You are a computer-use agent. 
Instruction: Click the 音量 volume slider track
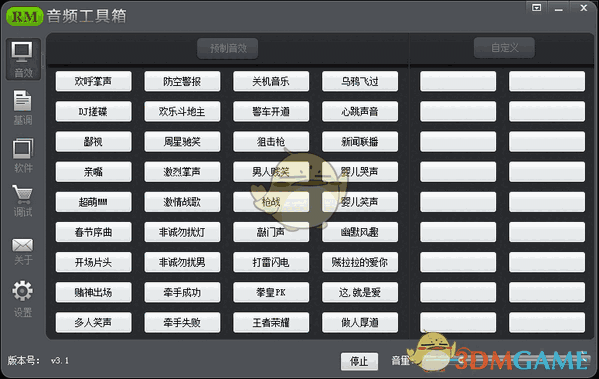(x=504, y=360)
